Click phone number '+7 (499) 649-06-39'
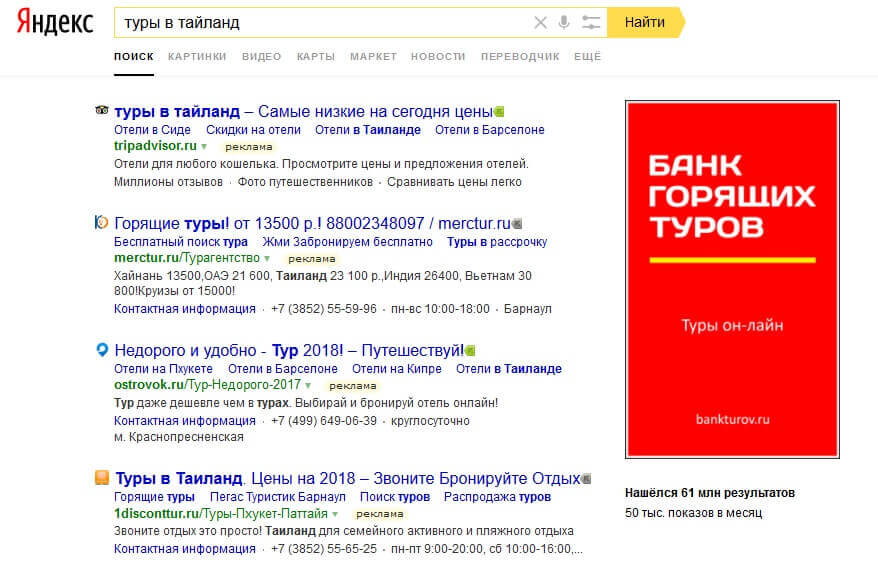The height and width of the screenshot is (570, 878). coord(324,421)
